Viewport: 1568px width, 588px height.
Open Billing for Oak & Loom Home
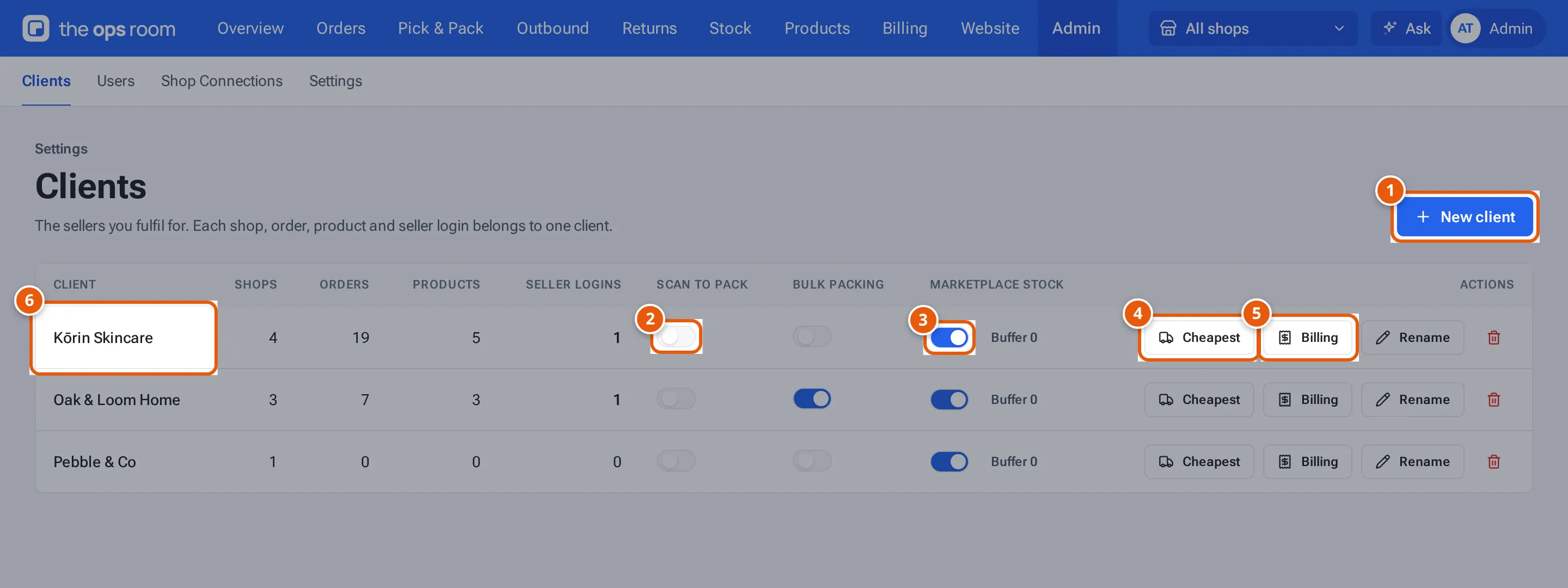coord(1307,399)
